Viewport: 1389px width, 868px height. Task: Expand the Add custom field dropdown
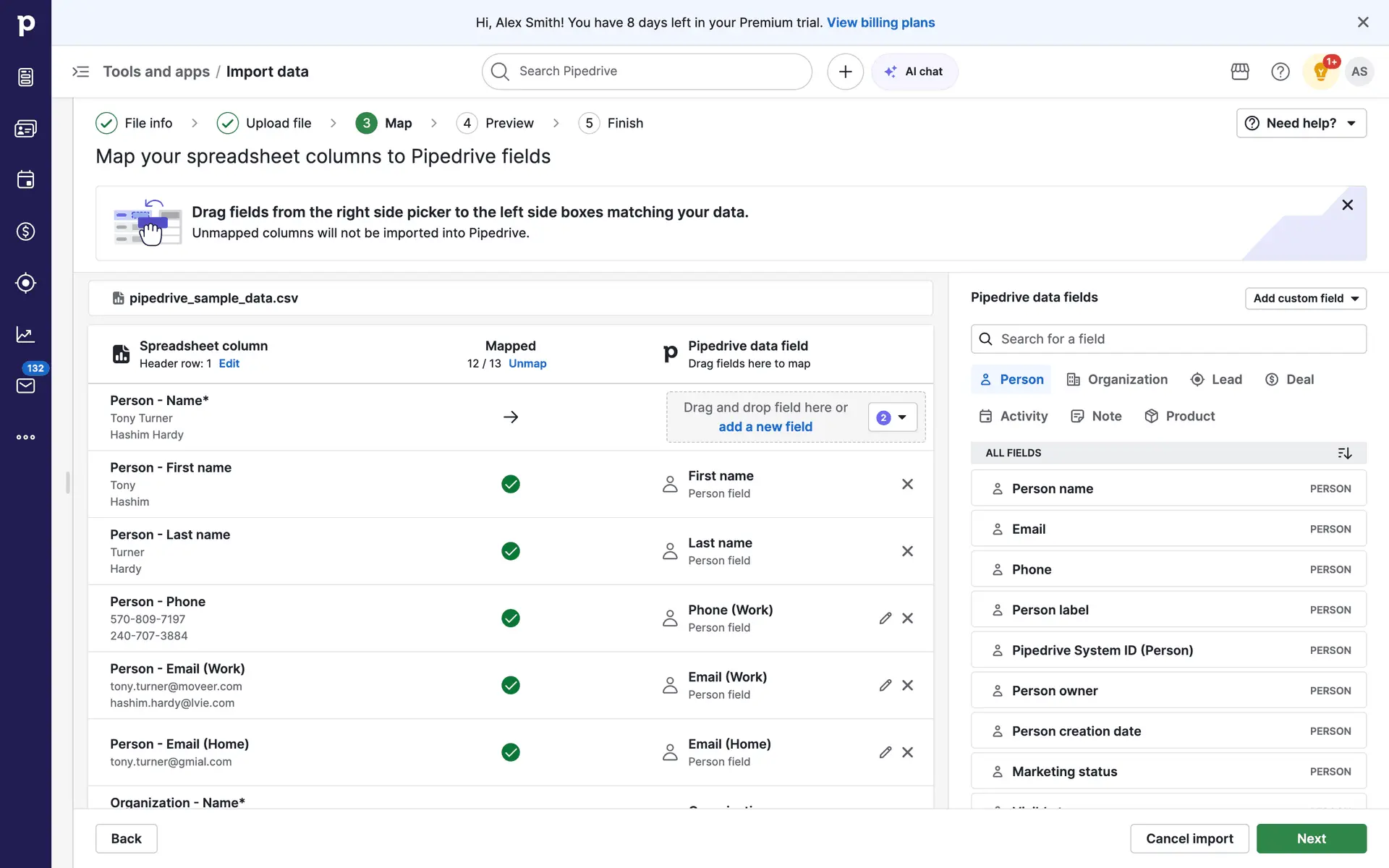coord(1305,298)
